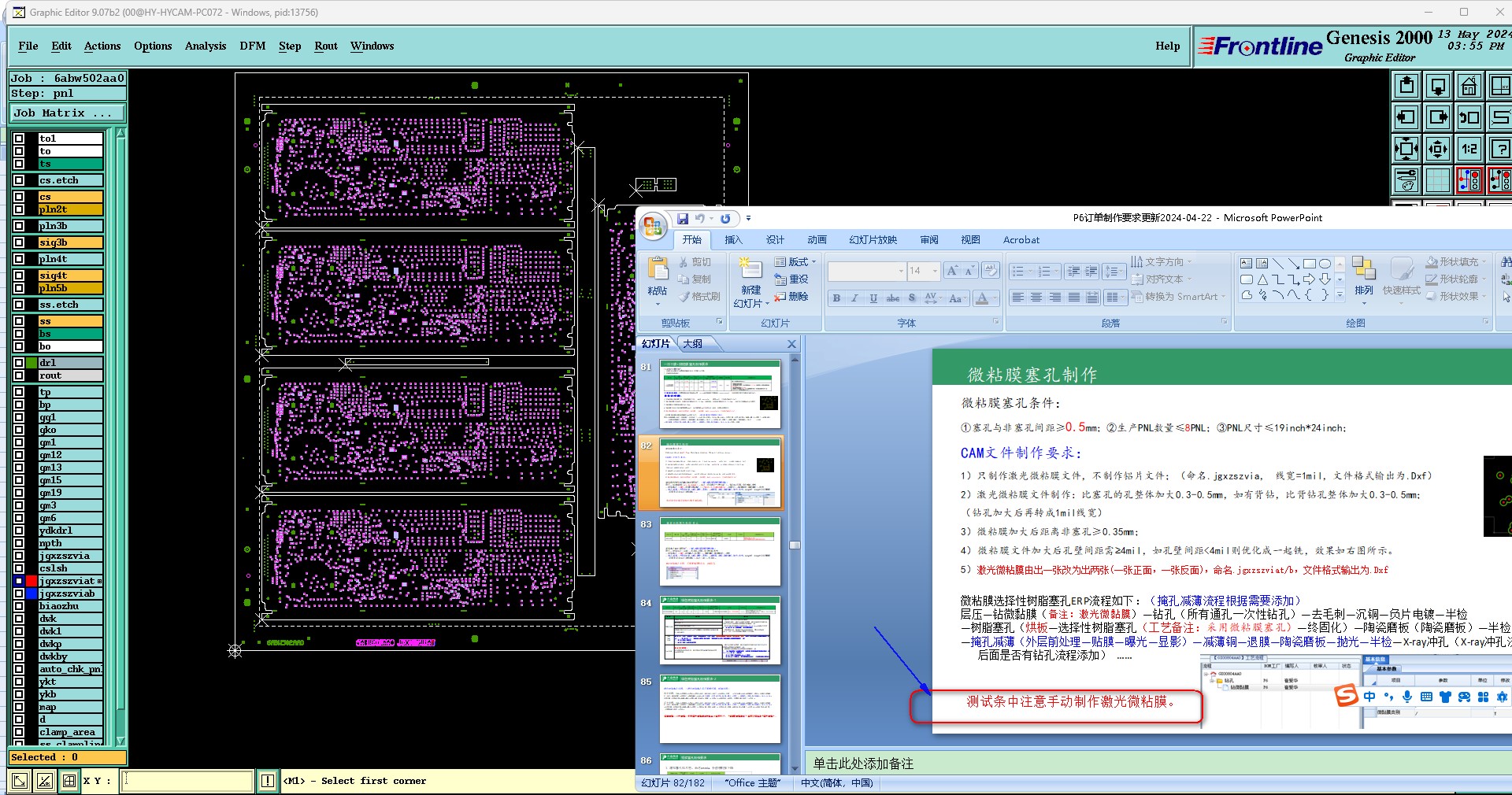Toggle the checkbox for layer jgxzszviat

coord(19,581)
